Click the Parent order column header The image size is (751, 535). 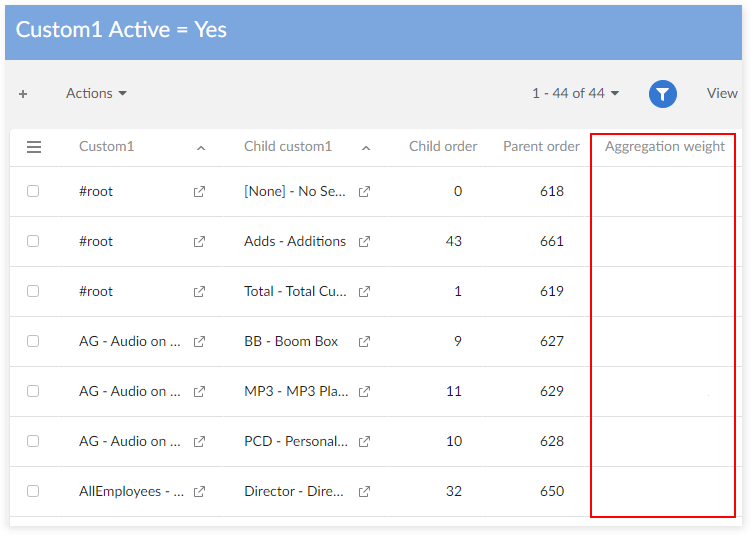(541, 147)
